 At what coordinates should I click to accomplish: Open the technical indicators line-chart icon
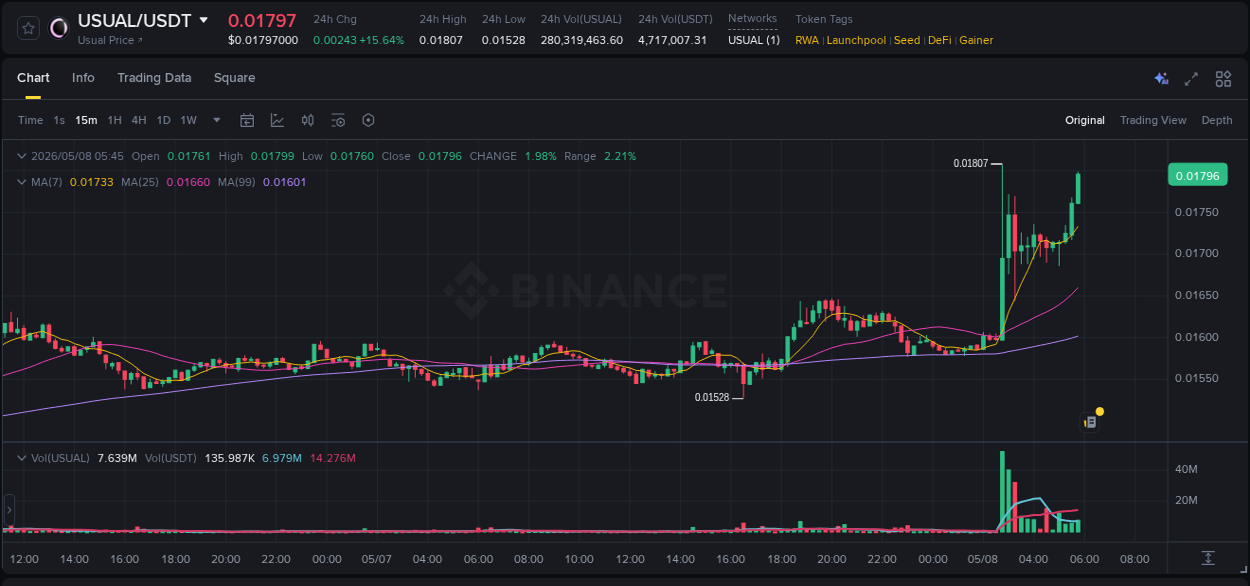point(277,120)
